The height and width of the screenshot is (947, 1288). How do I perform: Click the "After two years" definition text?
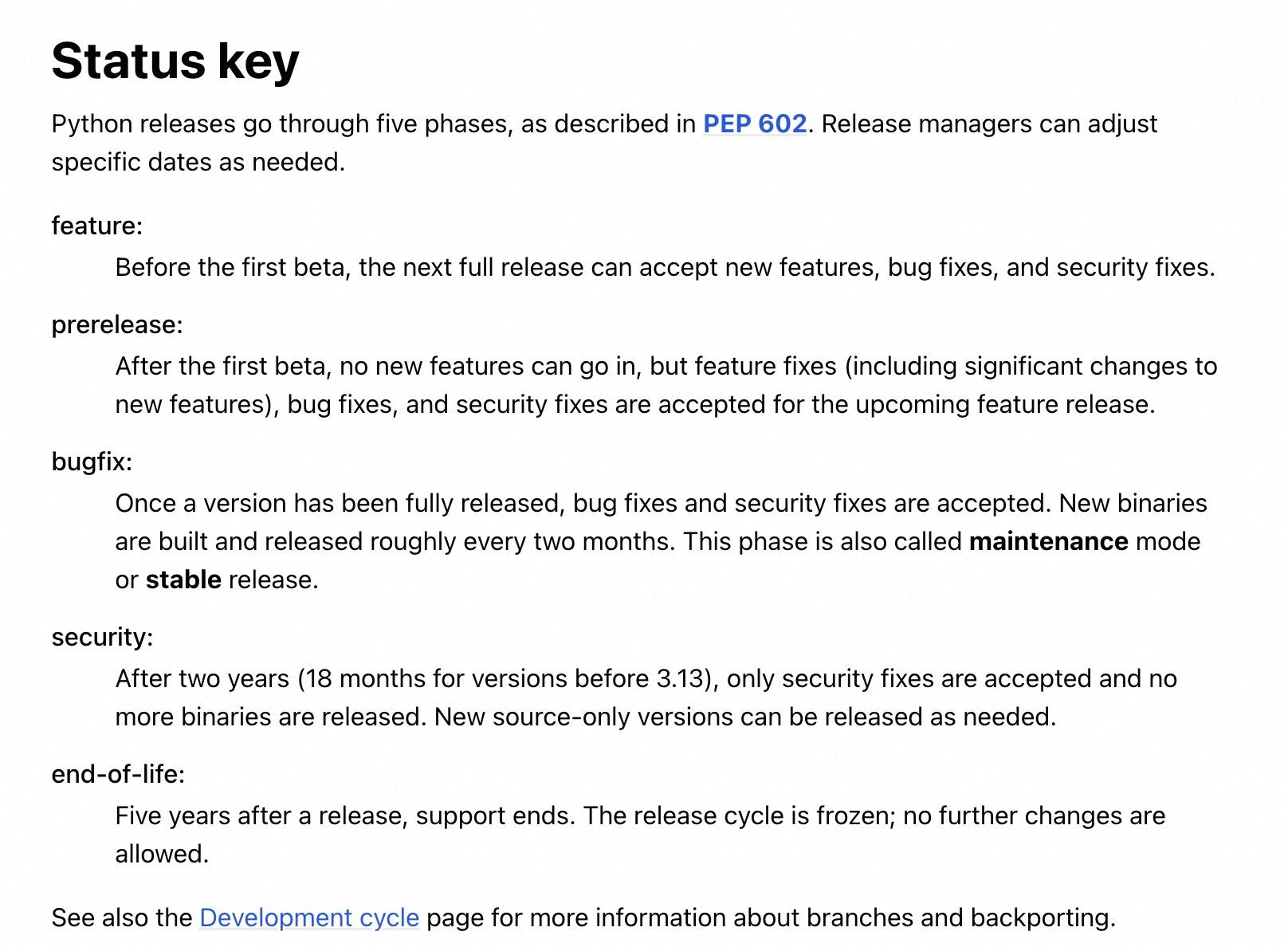[202, 679]
